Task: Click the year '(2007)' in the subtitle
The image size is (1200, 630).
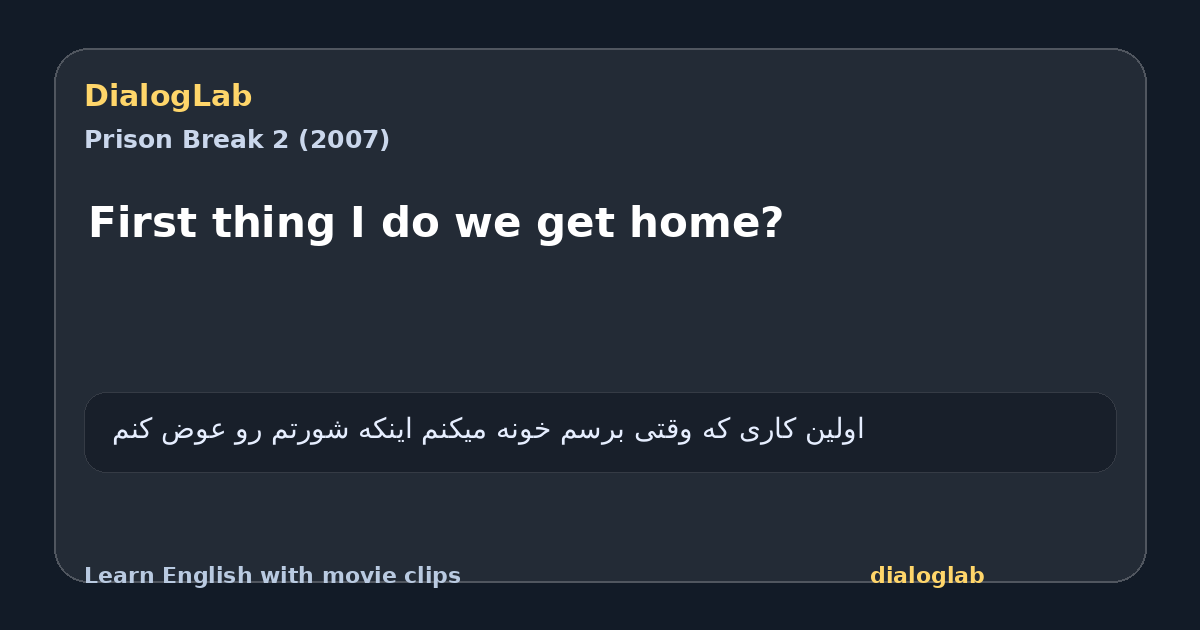Action: 344,140
